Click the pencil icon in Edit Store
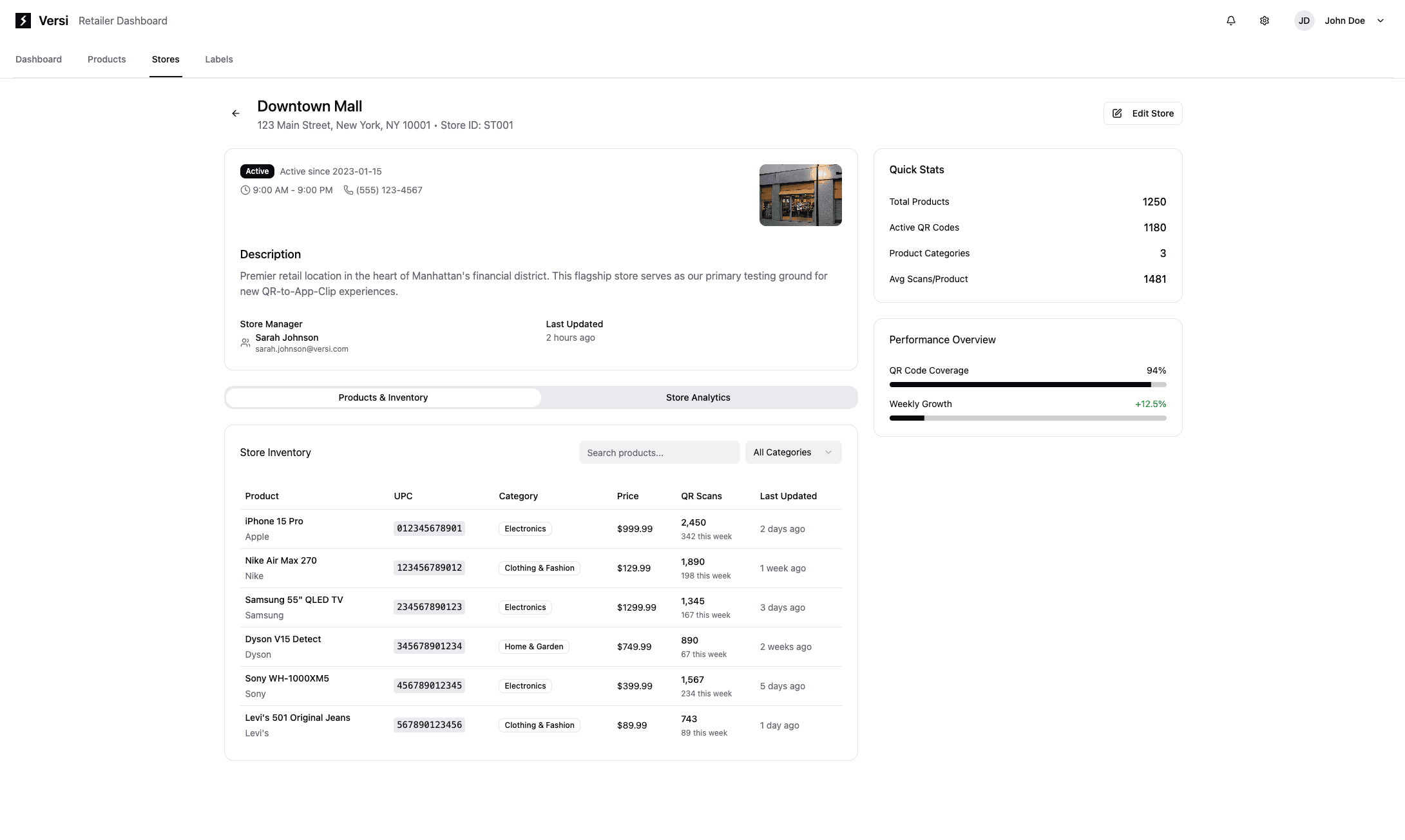 (1117, 113)
